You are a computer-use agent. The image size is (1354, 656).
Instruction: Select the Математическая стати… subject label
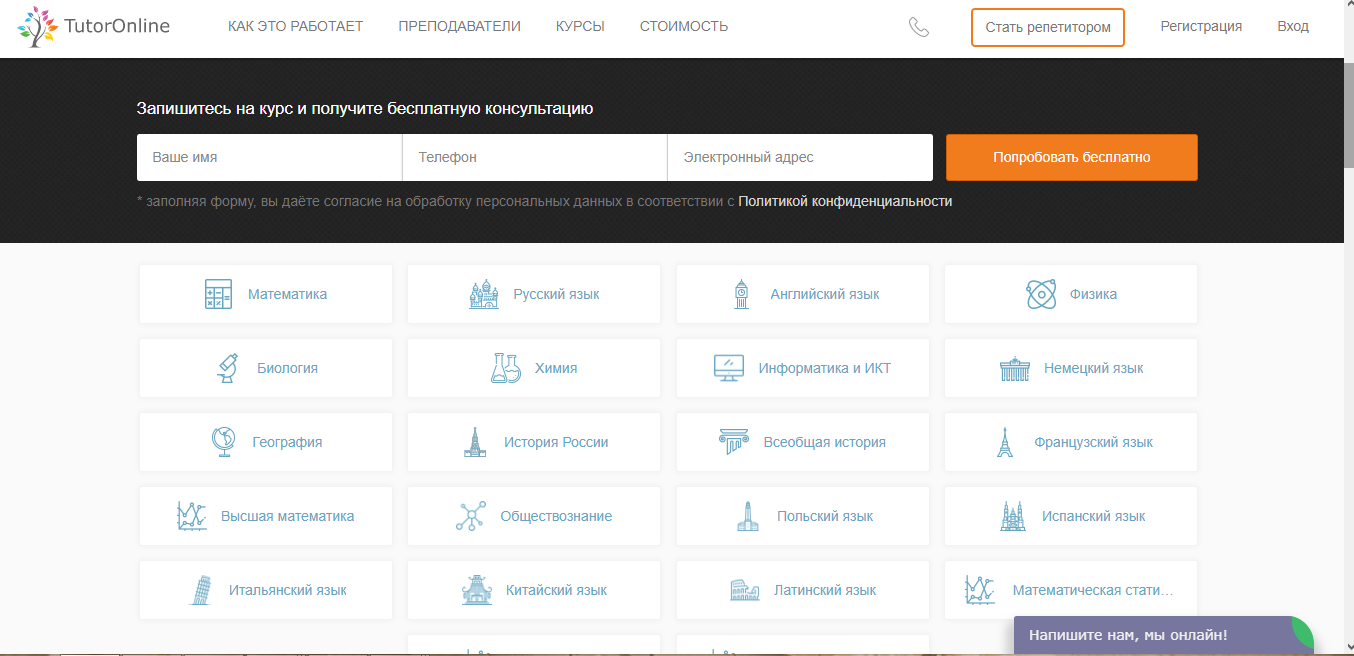pos(1093,590)
